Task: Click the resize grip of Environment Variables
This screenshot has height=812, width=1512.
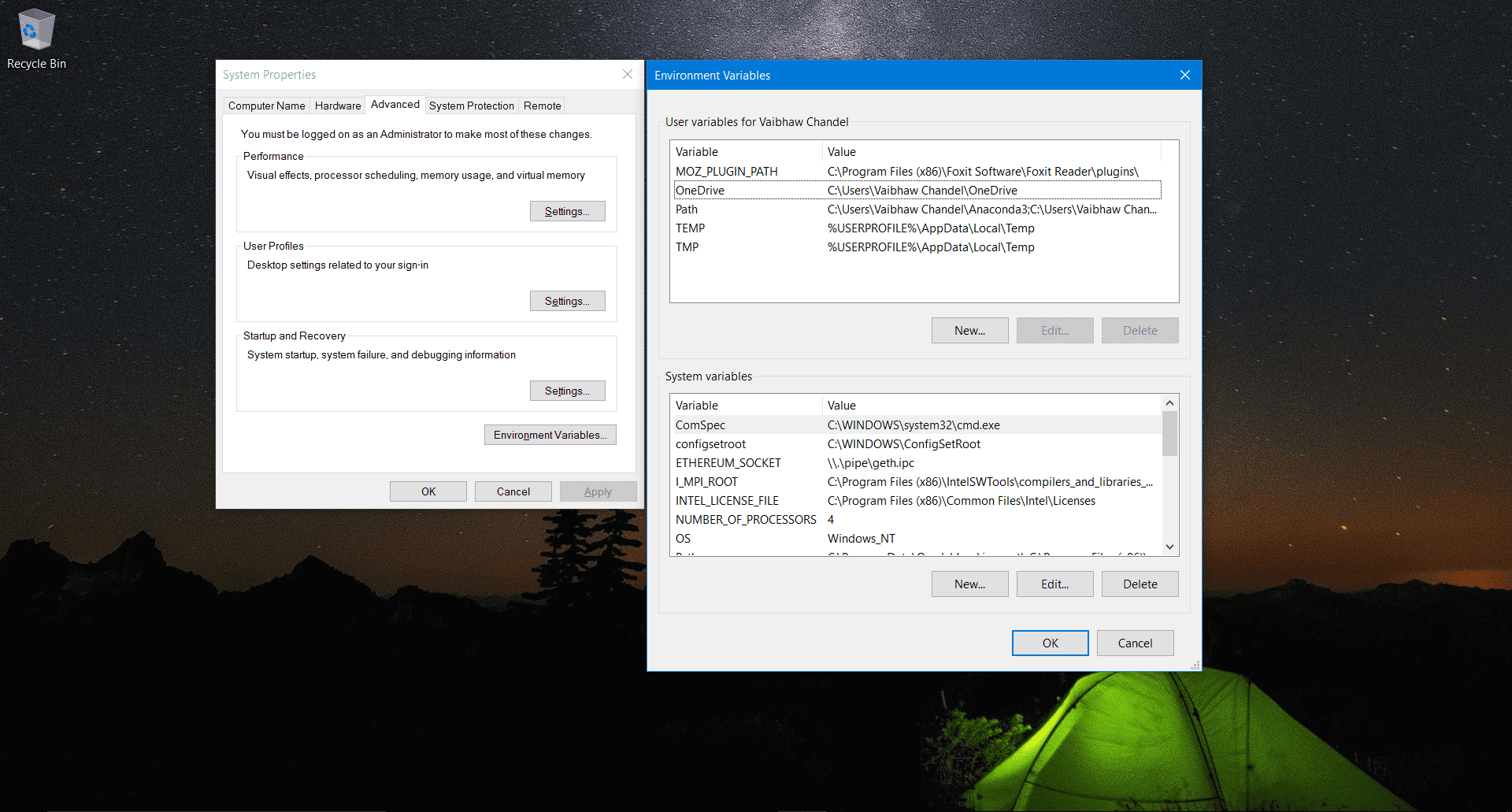Action: tap(1195, 665)
